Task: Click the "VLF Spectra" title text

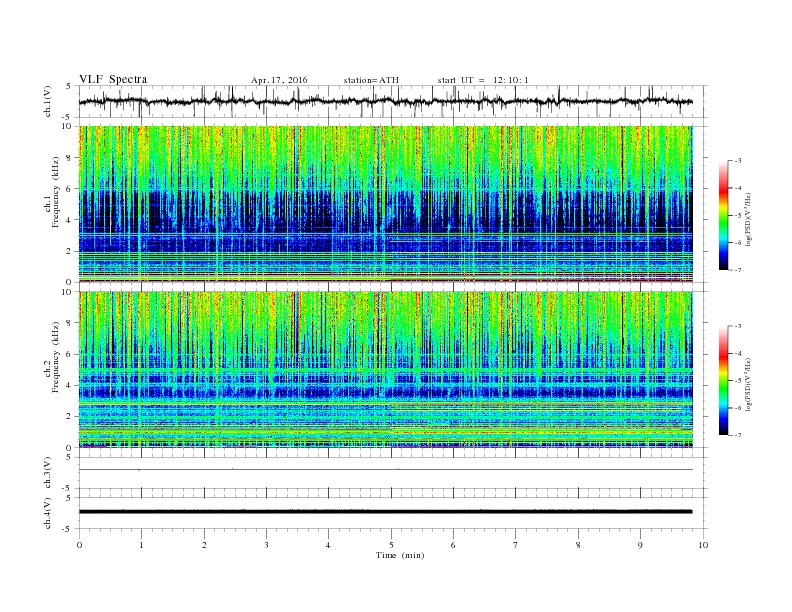Action: (x=113, y=79)
